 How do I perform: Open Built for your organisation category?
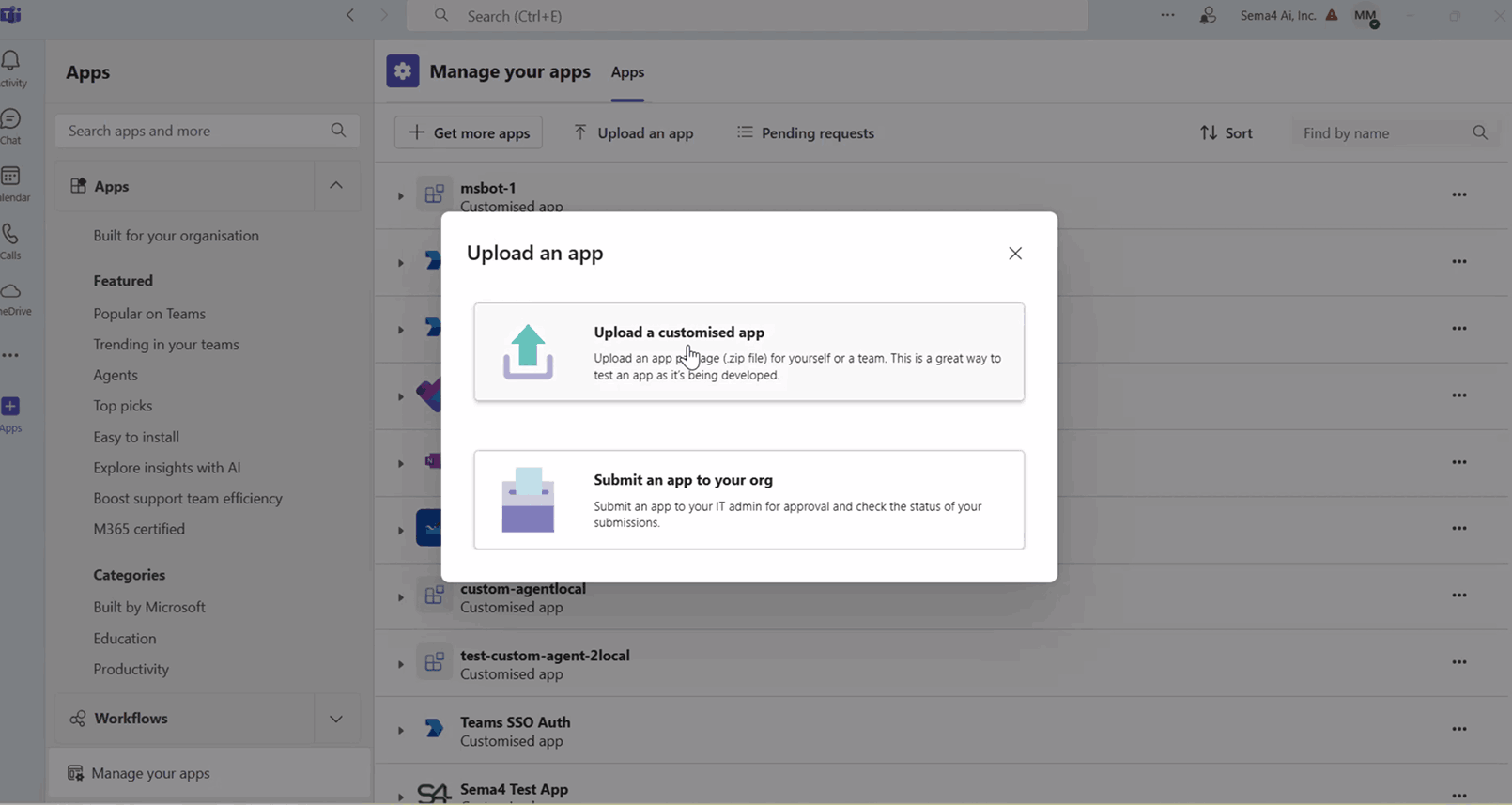coord(176,236)
